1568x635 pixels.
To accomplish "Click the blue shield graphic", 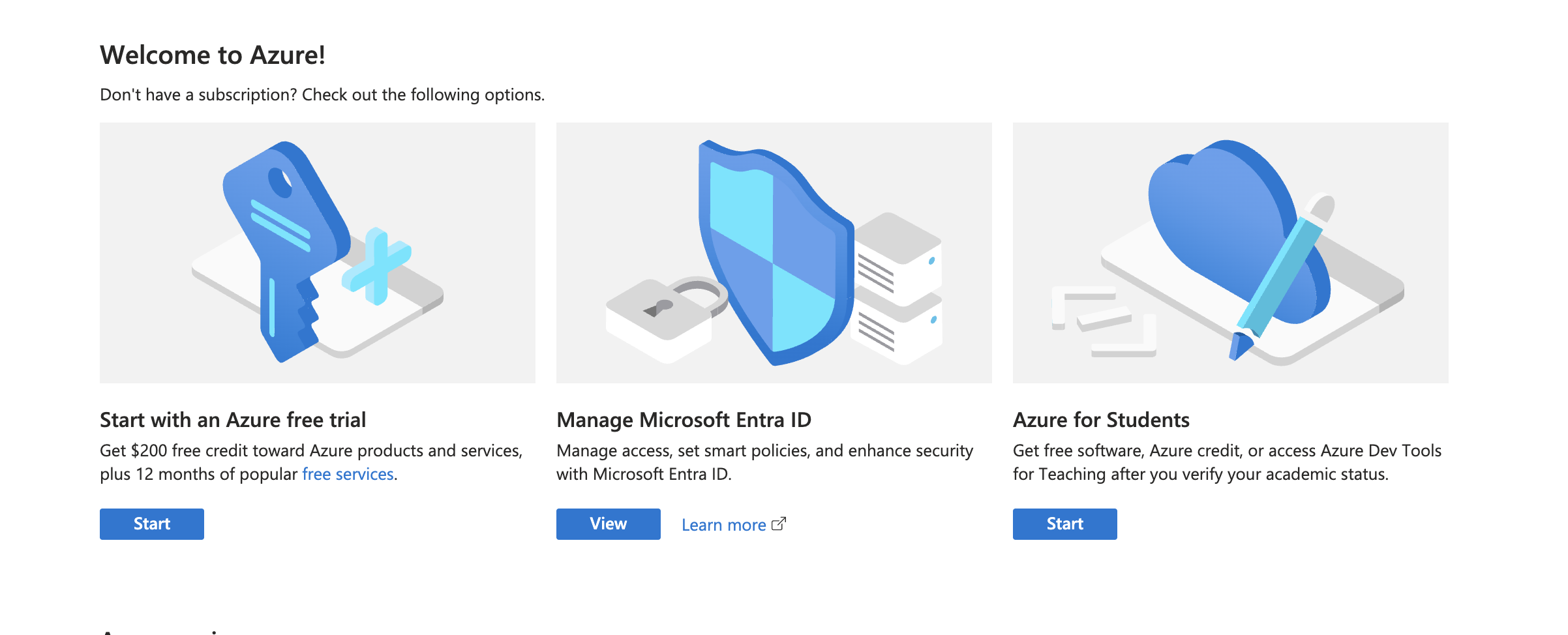I will pos(773,254).
